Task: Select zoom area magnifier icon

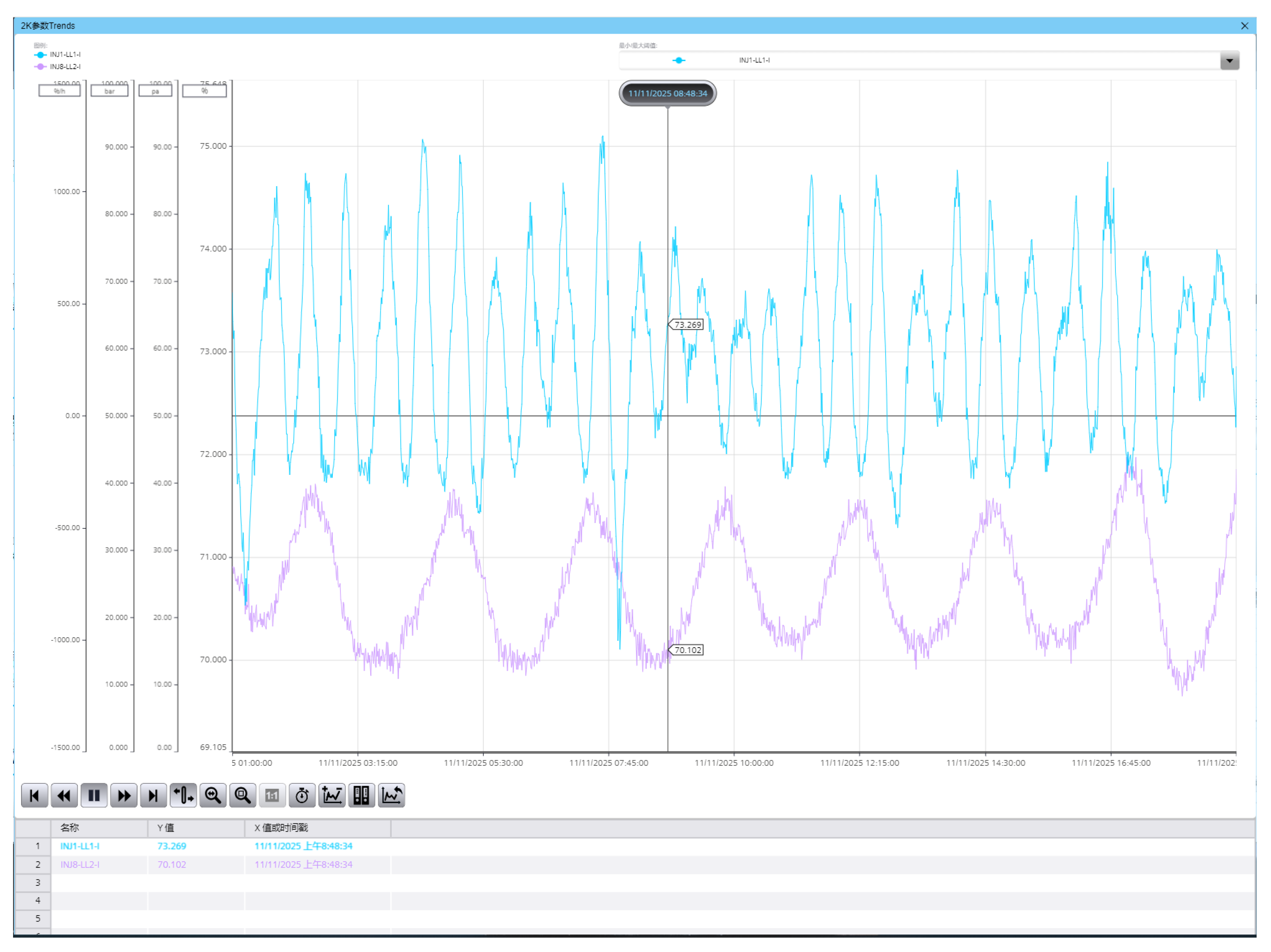Action: 243,796
